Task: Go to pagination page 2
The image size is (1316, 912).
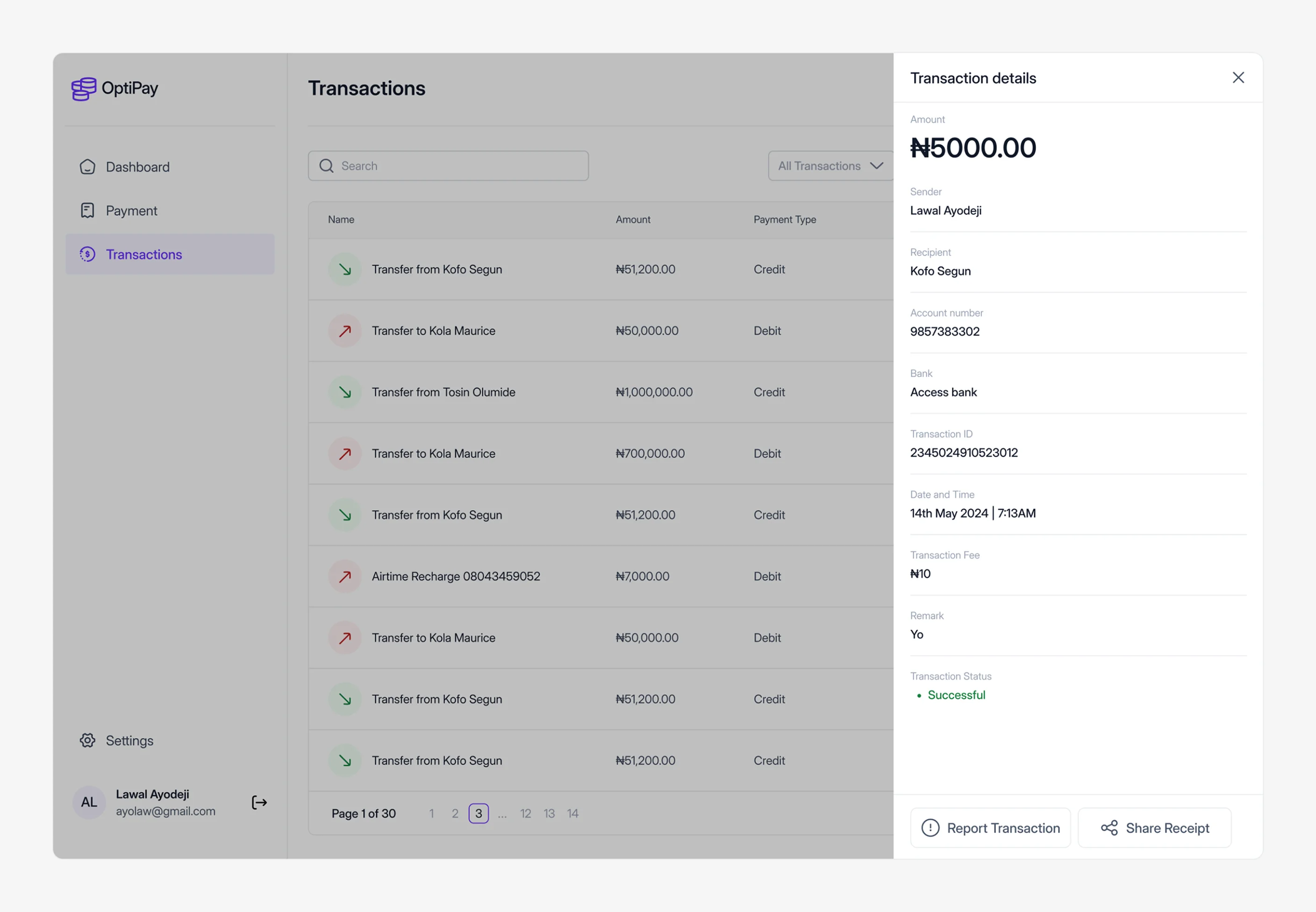Action: coord(455,813)
